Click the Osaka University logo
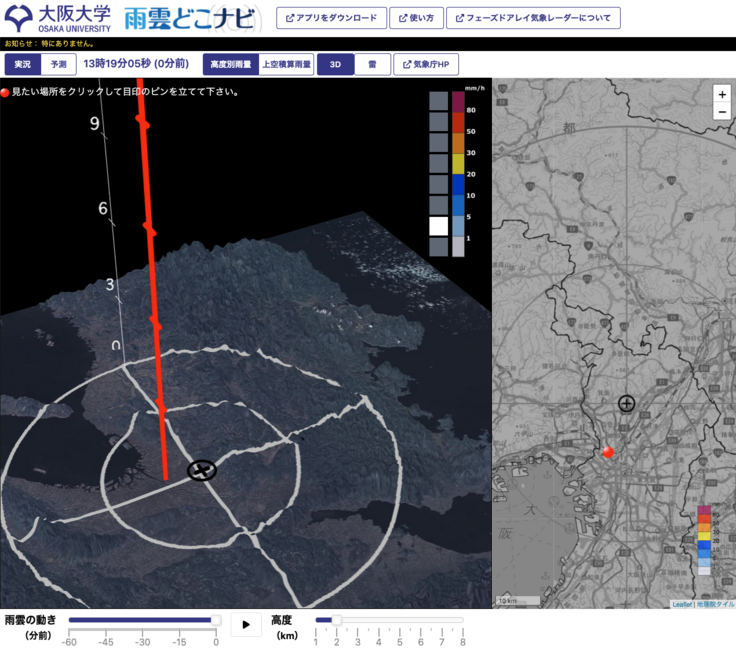This screenshot has height=660, width=736. tap(58, 18)
